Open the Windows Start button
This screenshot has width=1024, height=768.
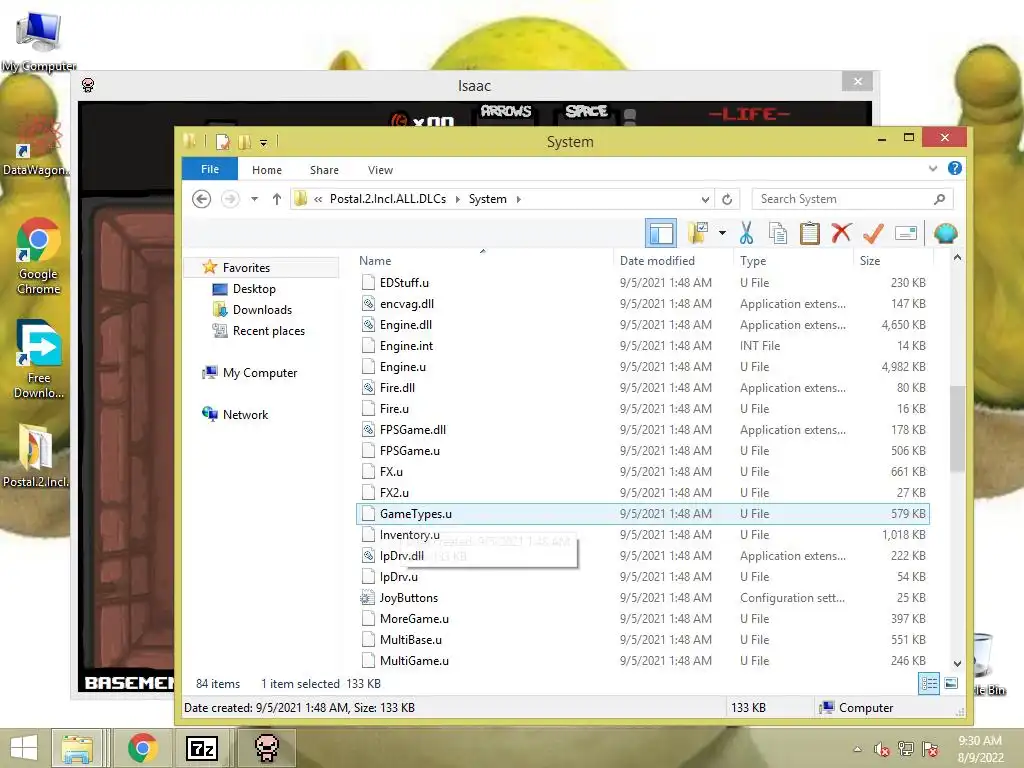click(x=24, y=748)
